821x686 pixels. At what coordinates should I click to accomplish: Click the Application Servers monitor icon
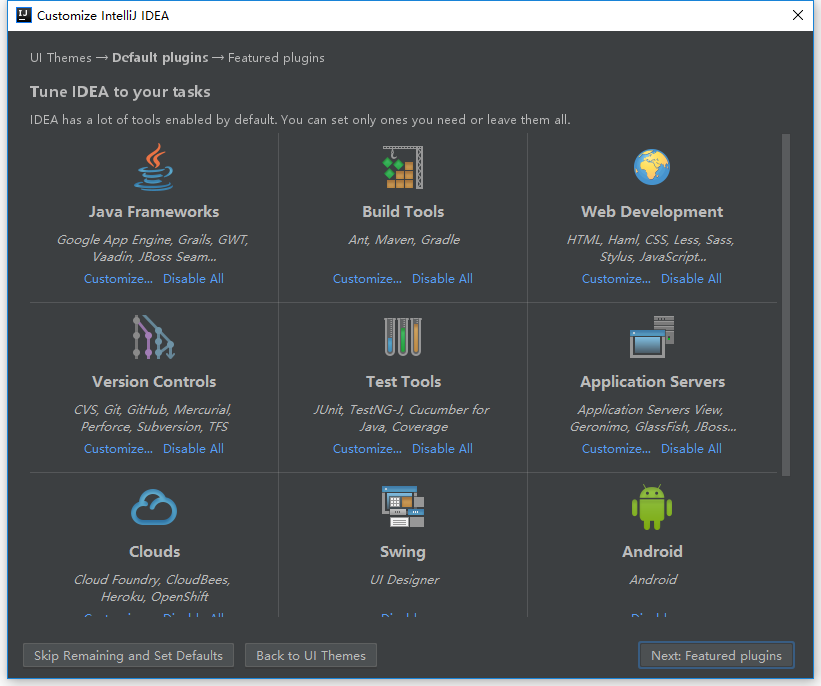coord(652,337)
